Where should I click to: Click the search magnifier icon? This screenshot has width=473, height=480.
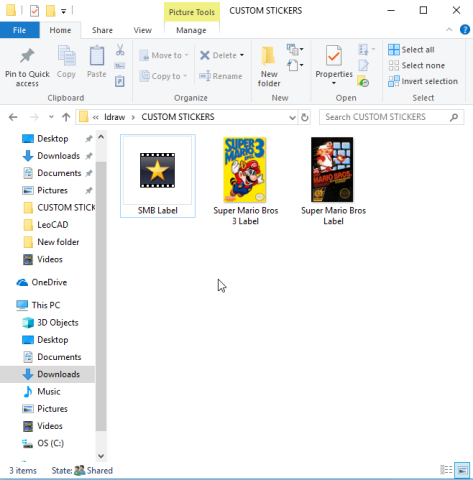(454, 117)
